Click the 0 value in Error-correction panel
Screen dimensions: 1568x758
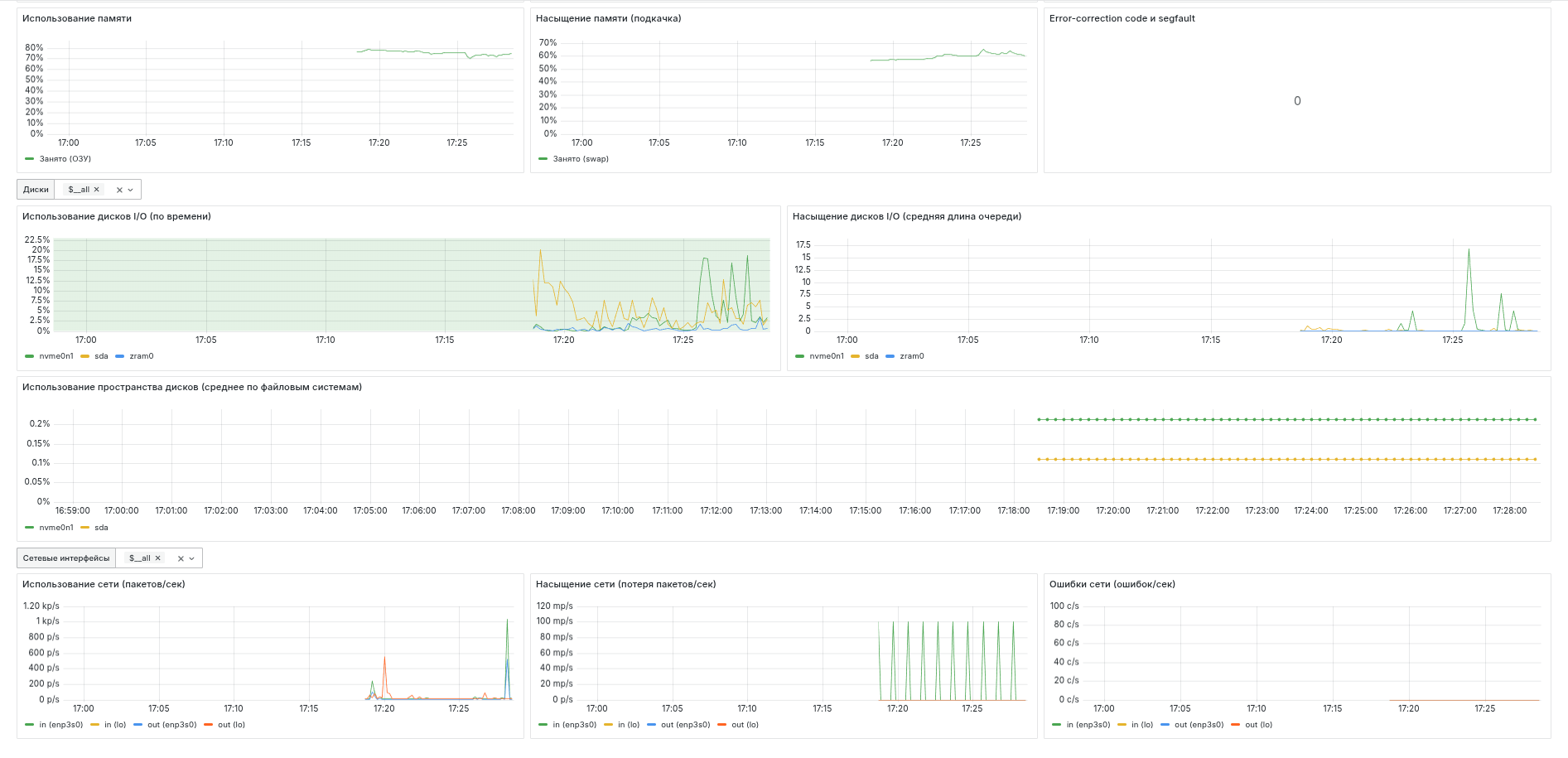pos(1297,101)
